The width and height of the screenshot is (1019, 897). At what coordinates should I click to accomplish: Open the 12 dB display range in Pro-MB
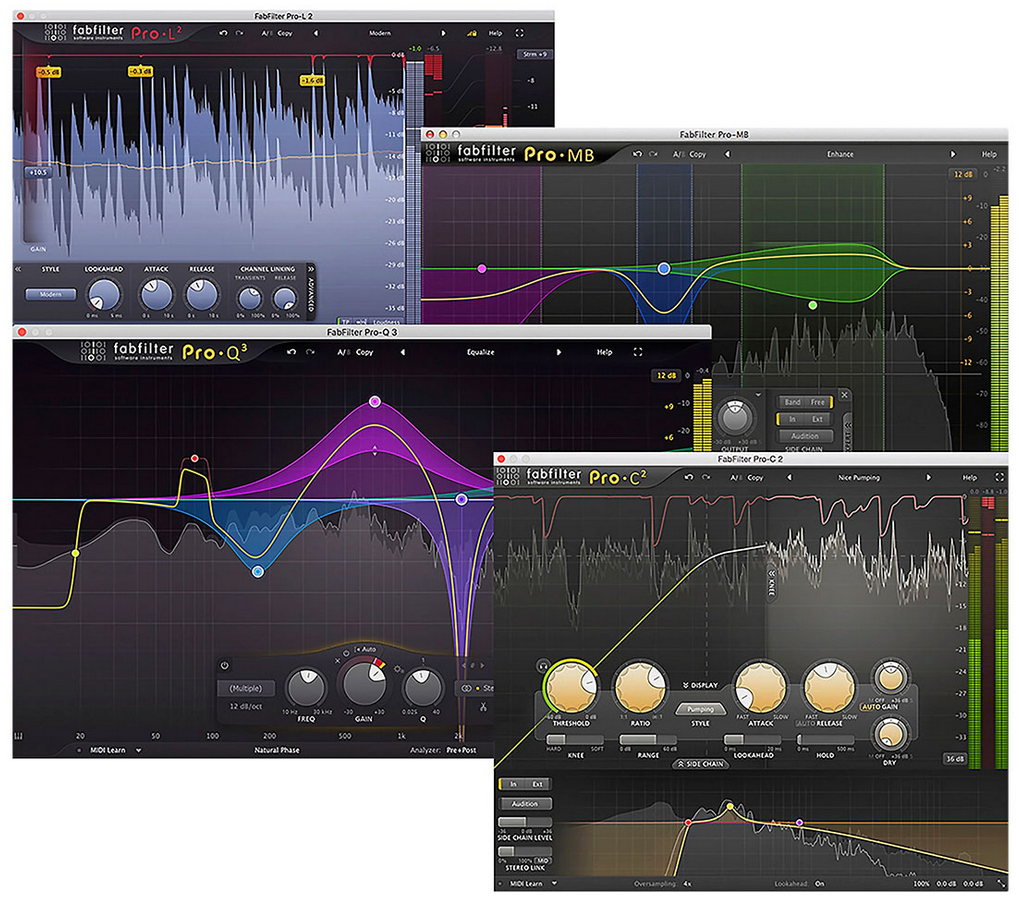[x=963, y=174]
